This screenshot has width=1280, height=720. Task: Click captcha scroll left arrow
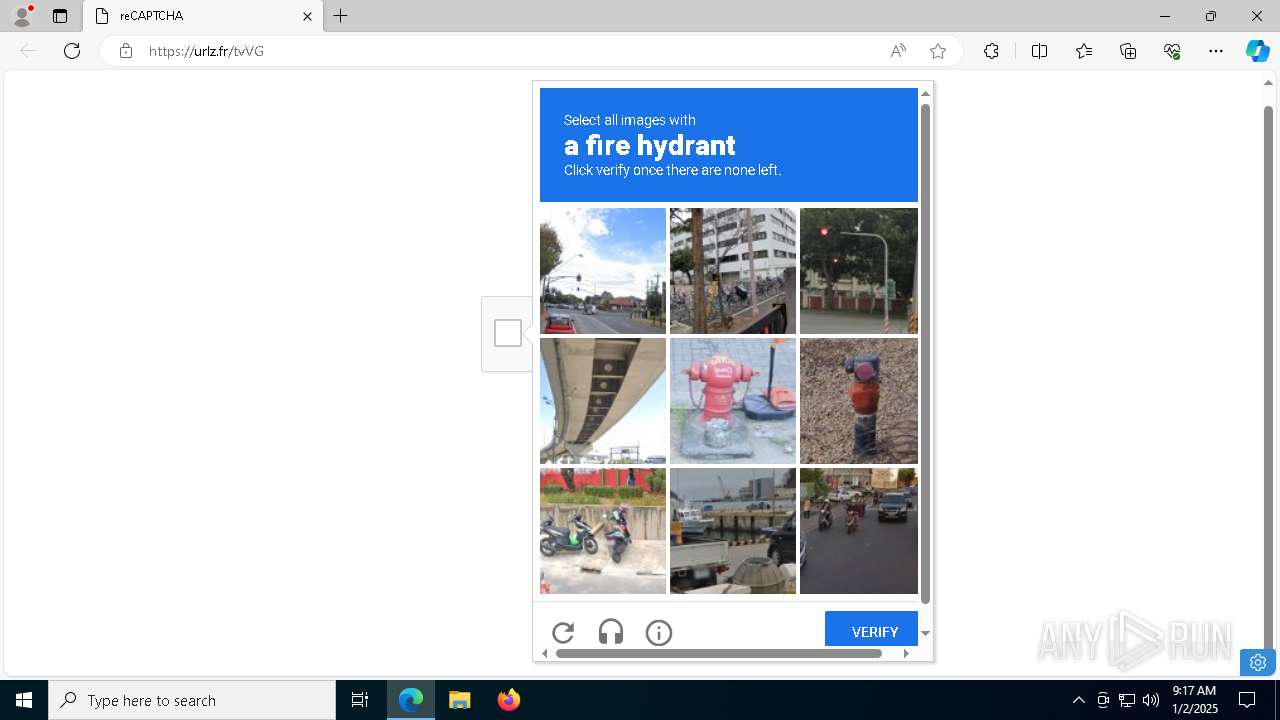[x=545, y=653]
